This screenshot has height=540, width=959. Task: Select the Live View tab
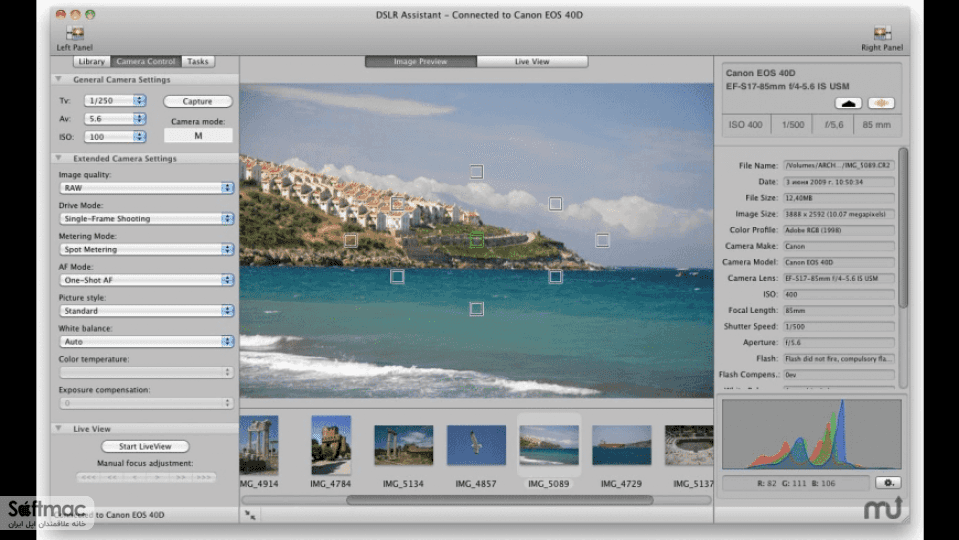click(532, 61)
